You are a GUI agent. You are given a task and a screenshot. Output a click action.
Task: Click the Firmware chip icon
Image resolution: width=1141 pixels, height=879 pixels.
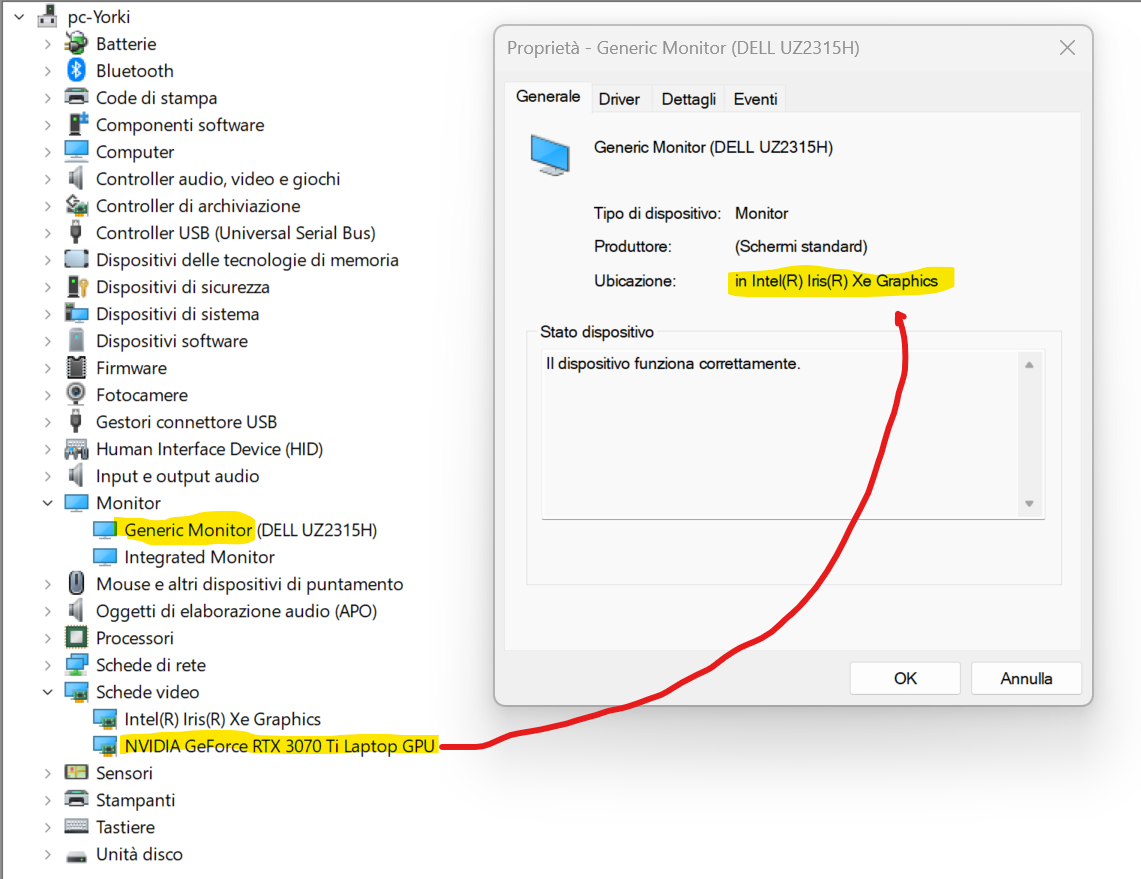coord(74,367)
